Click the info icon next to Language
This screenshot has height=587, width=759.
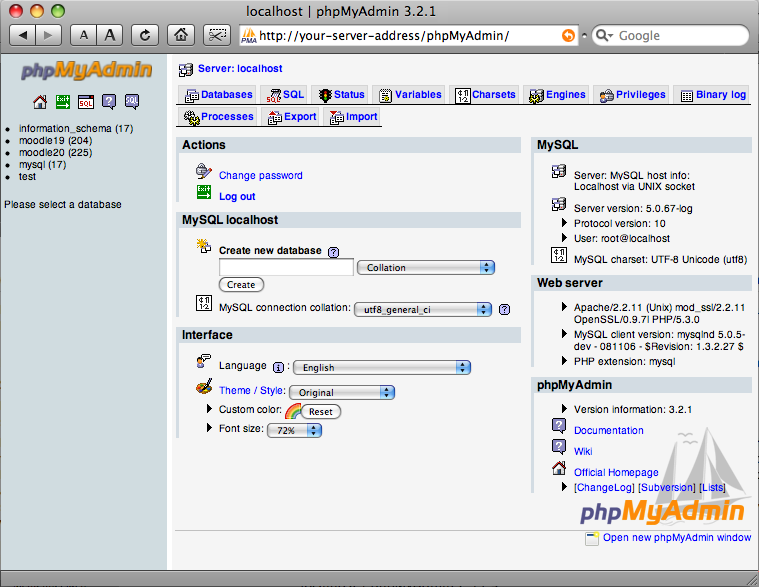[x=278, y=367]
